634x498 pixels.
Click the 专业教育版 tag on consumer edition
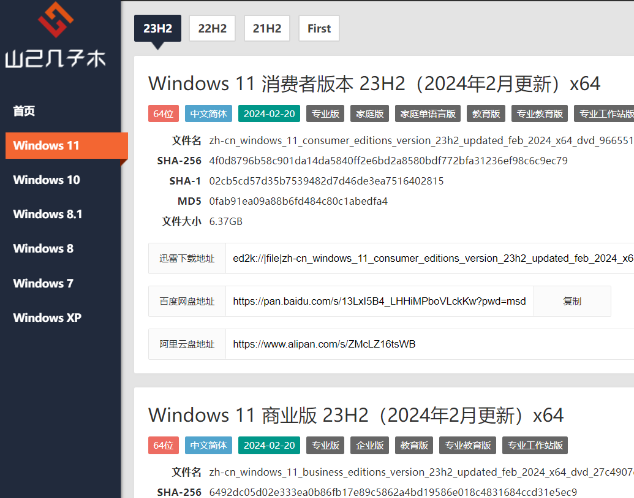[539, 114]
